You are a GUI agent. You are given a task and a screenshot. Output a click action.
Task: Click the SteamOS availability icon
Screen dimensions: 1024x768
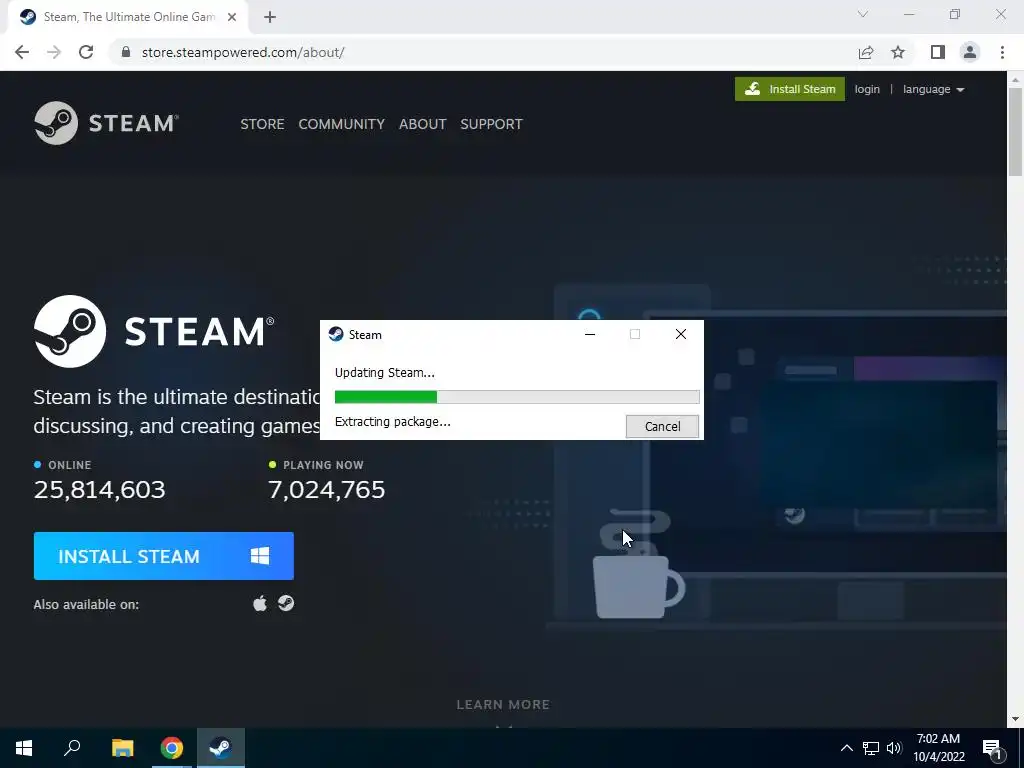[286, 603]
